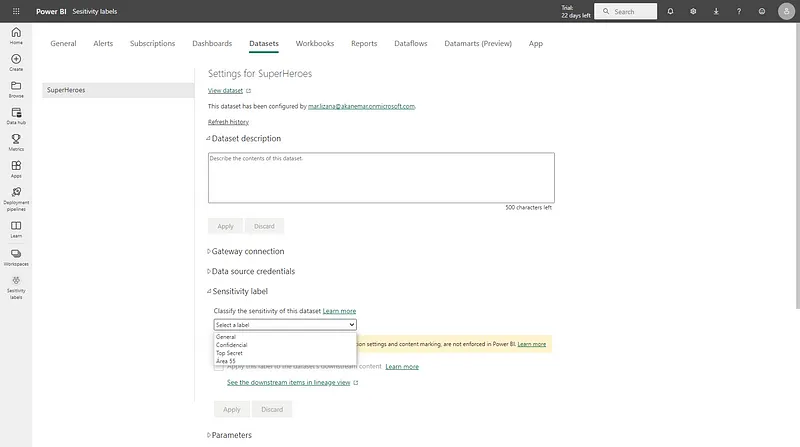Image resolution: width=800 pixels, height=447 pixels.
Task: Open settings gear icon
Action: 693,11
